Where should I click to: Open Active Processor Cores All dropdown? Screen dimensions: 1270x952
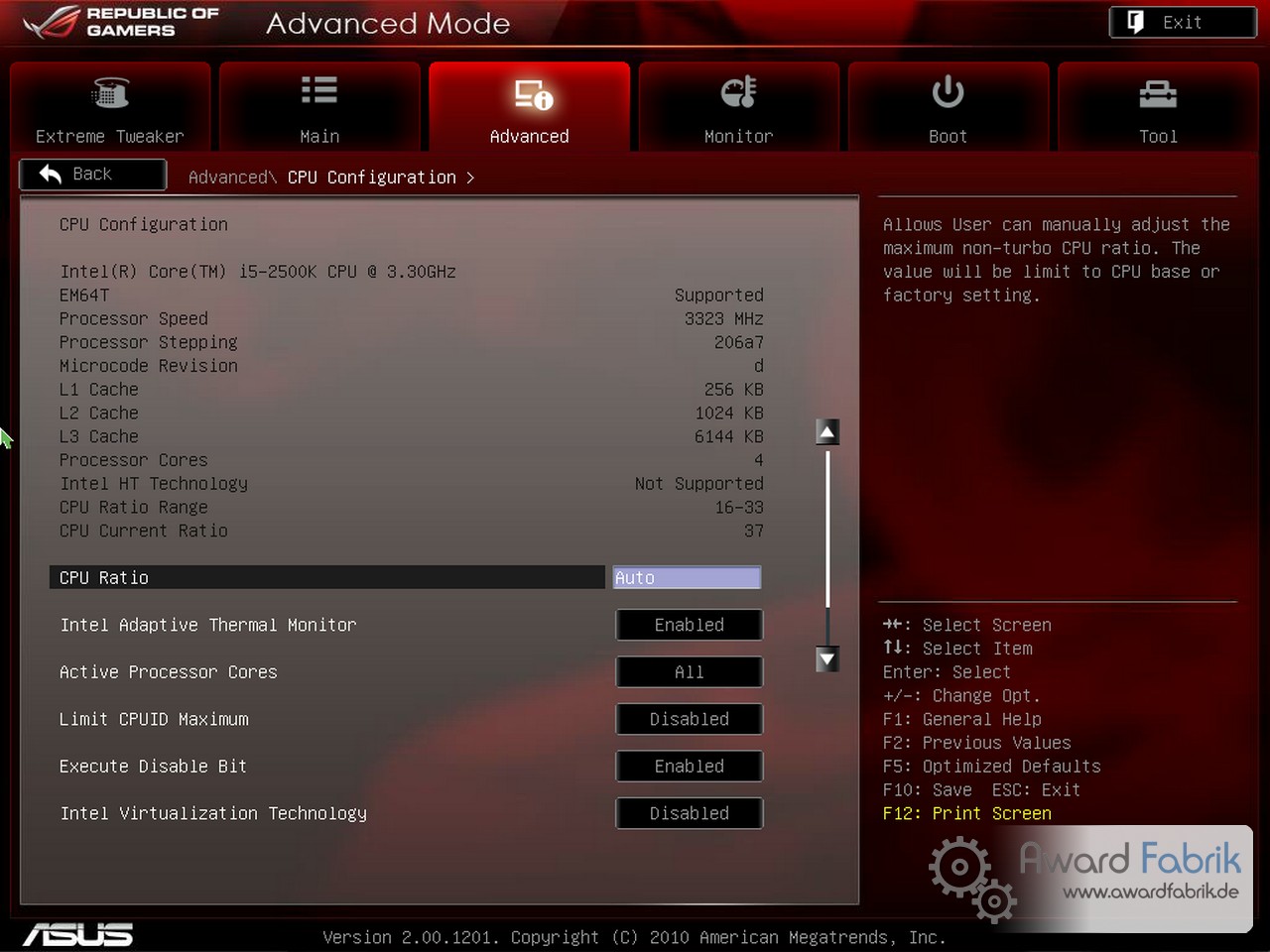(690, 671)
